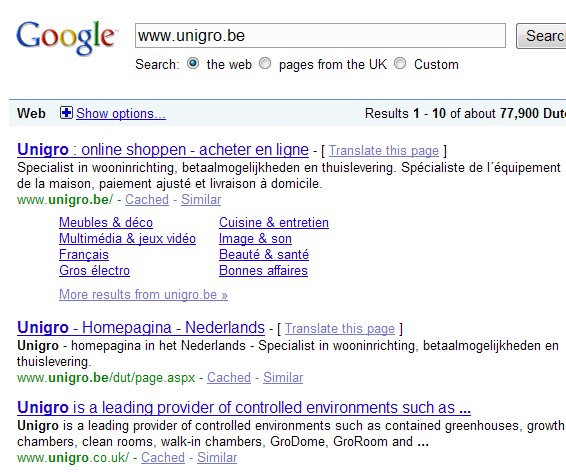This screenshot has width=566, height=472.
Task: Open Unigro controlled environments result title
Action: pyautogui.click(x=244, y=407)
